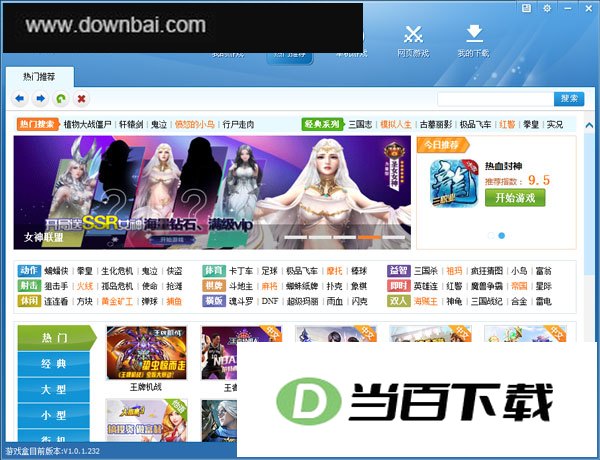Open 蜘蛛纸牌 card game link

302,286
